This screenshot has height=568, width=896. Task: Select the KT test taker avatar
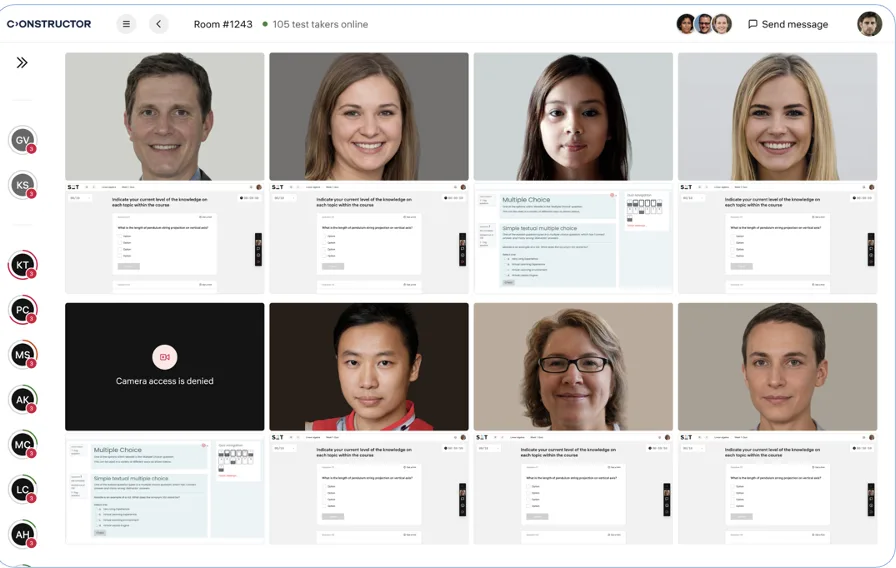pos(23,265)
